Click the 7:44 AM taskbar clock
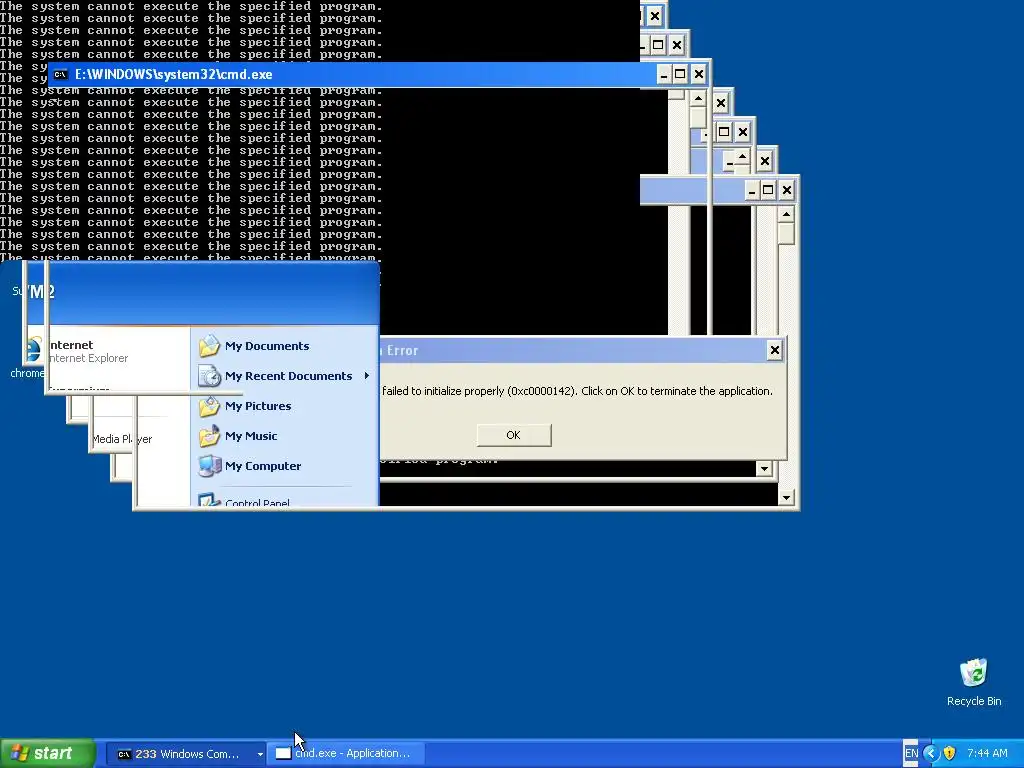The image size is (1024, 768). pos(987,753)
